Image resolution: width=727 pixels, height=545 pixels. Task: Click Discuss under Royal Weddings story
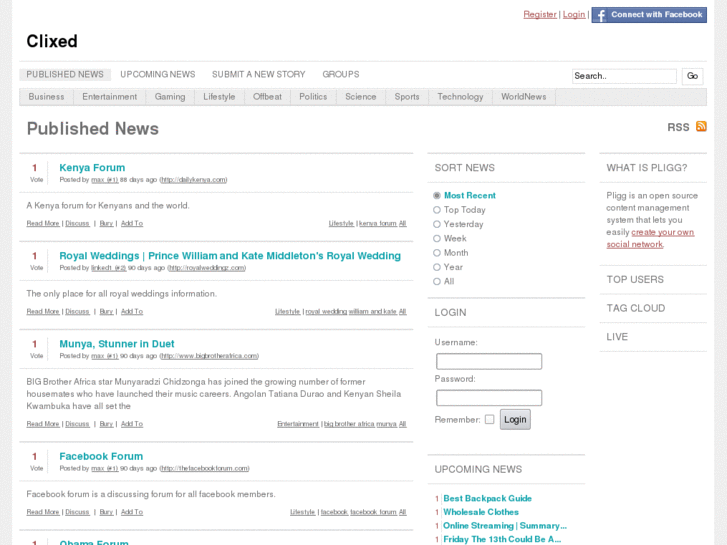[77, 312]
